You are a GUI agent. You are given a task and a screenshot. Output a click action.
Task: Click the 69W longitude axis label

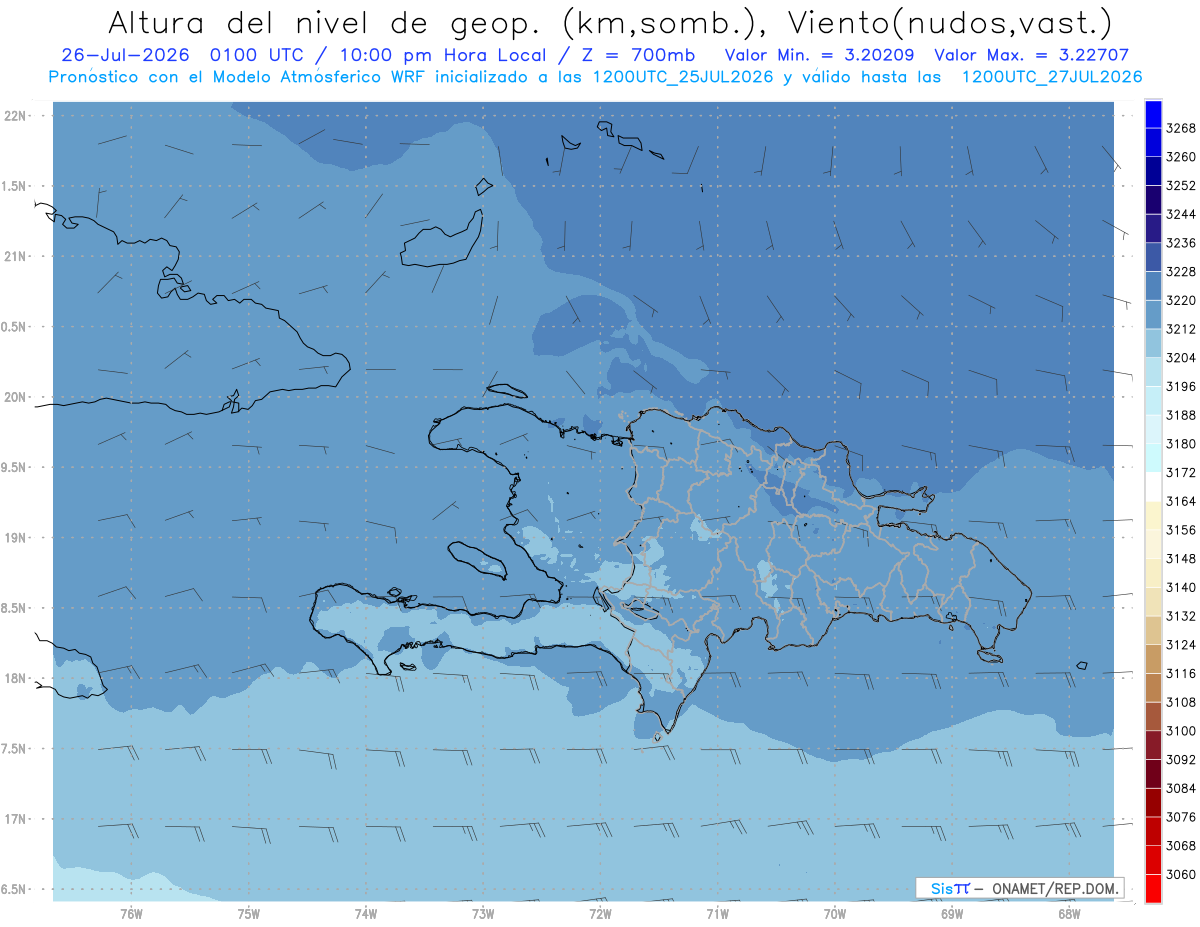tap(952, 914)
